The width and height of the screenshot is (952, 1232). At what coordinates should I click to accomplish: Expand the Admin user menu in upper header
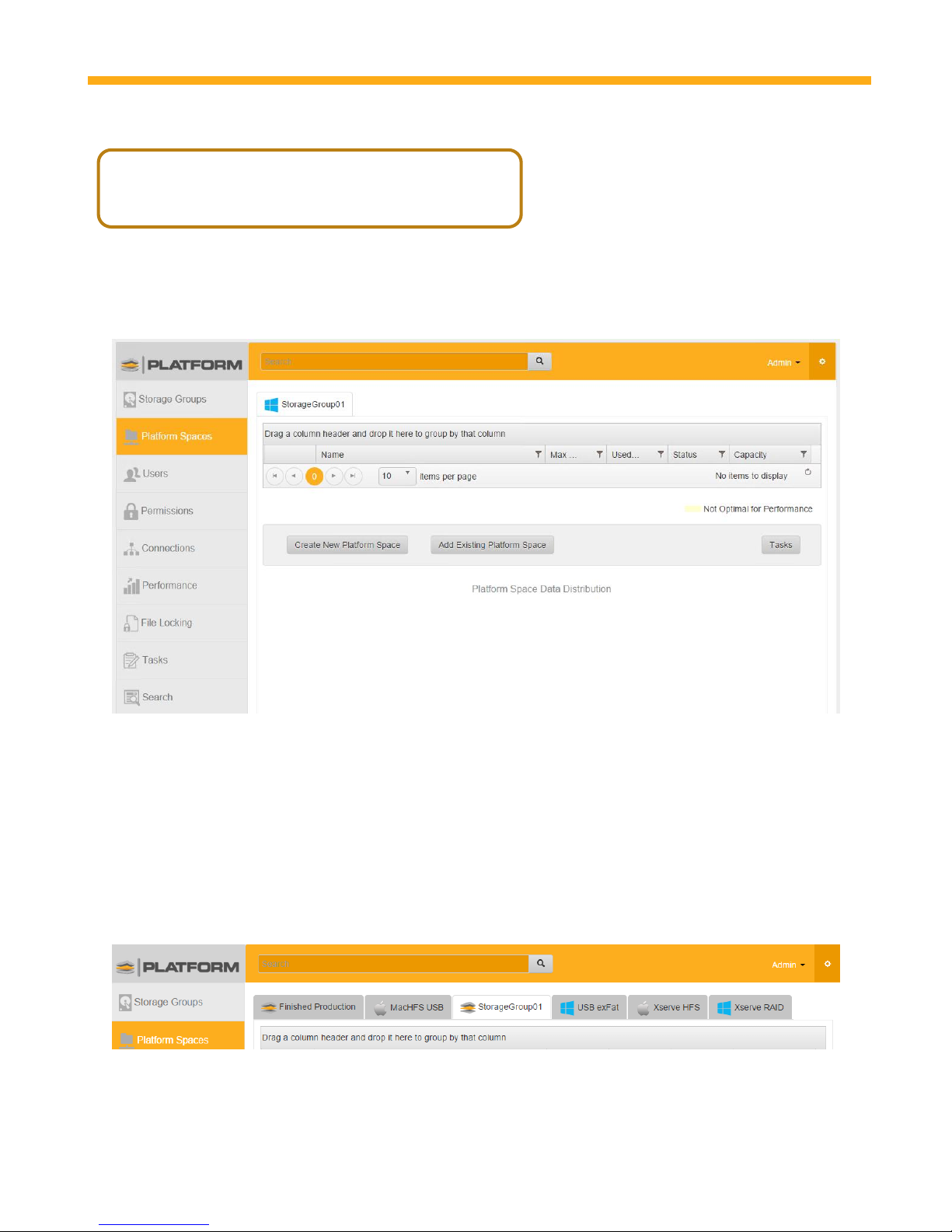pos(783,363)
